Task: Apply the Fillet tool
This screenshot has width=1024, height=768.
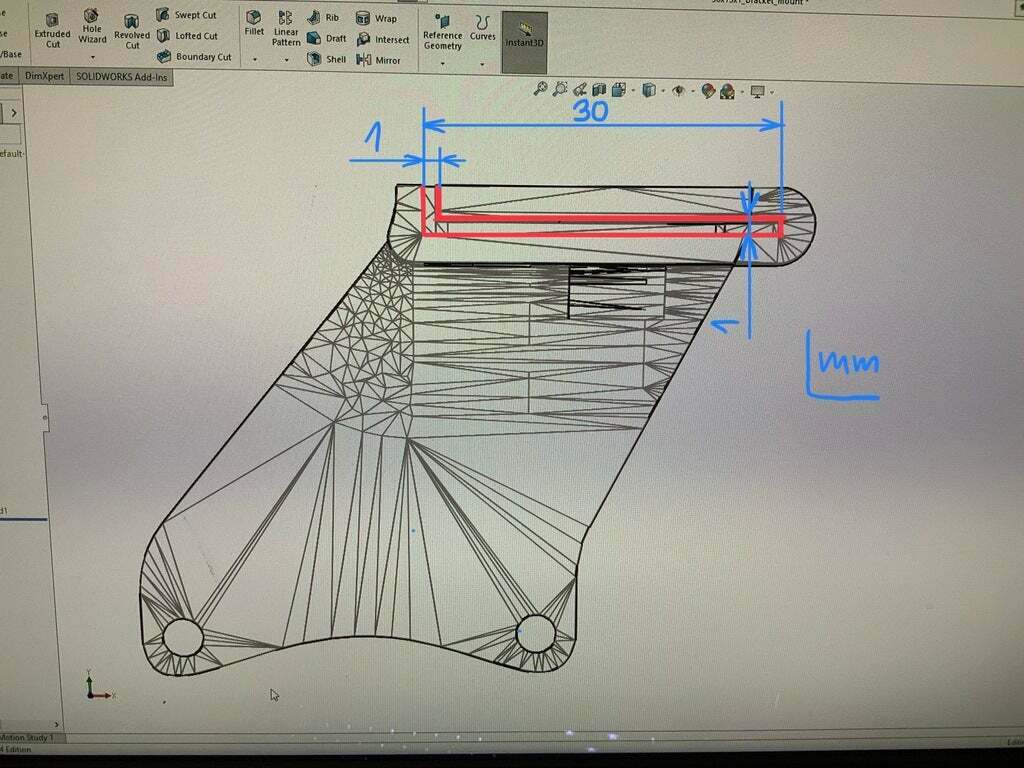Action: click(254, 23)
